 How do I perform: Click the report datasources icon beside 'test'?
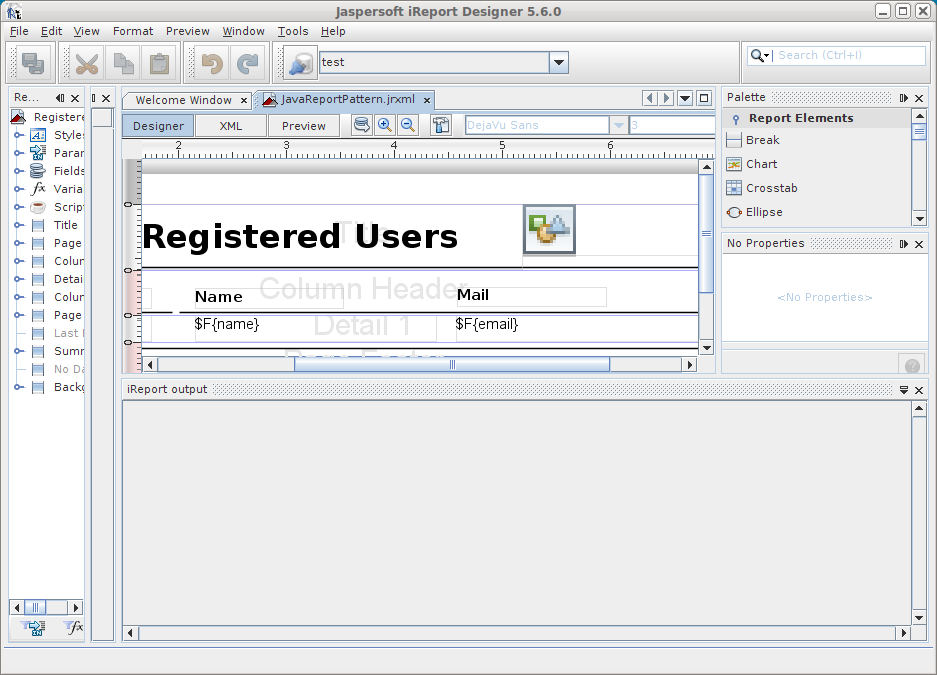click(299, 63)
